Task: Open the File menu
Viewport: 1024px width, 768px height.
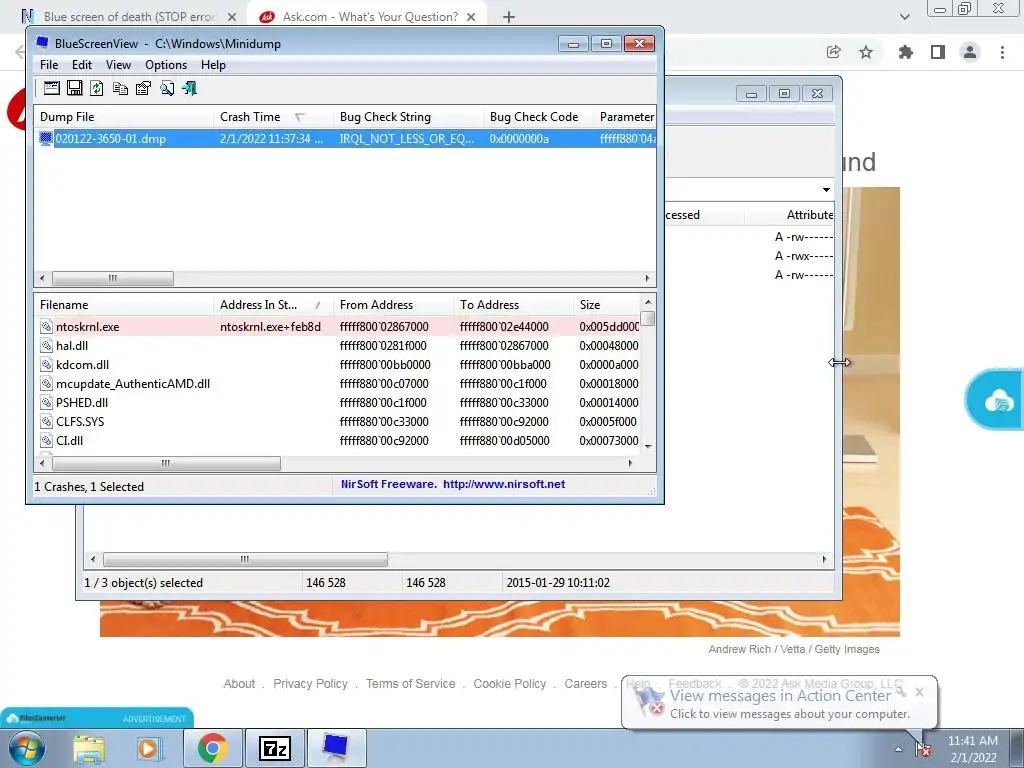Action: tap(49, 65)
